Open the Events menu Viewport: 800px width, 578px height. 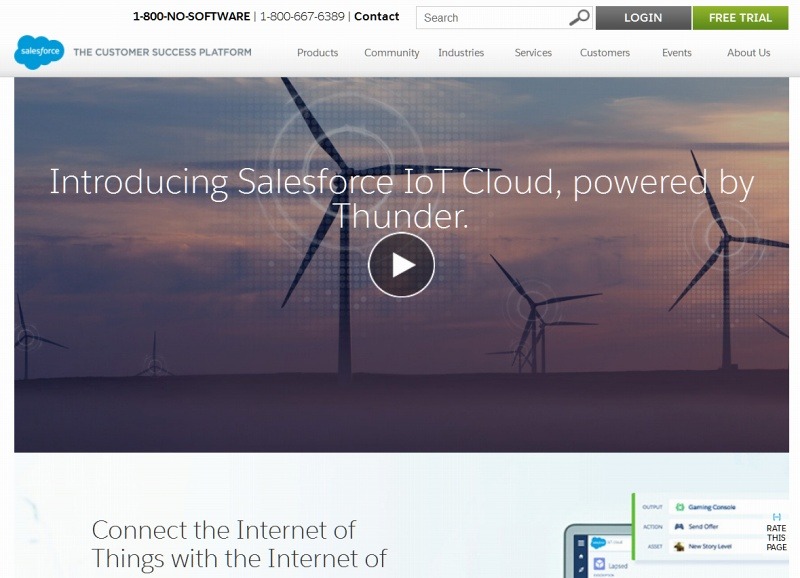677,53
